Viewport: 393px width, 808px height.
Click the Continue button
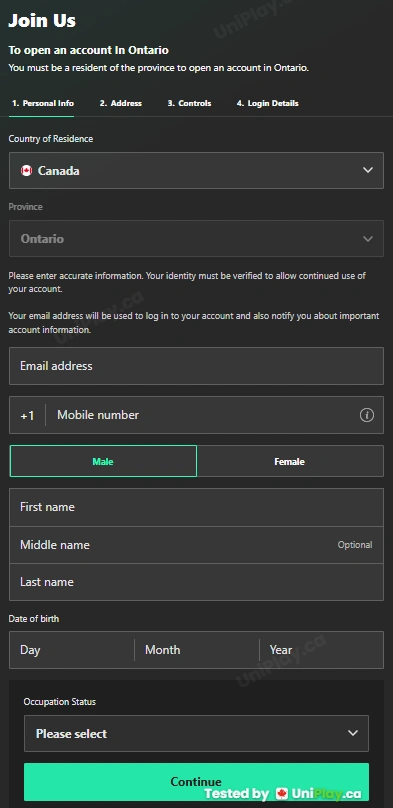point(196,782)
